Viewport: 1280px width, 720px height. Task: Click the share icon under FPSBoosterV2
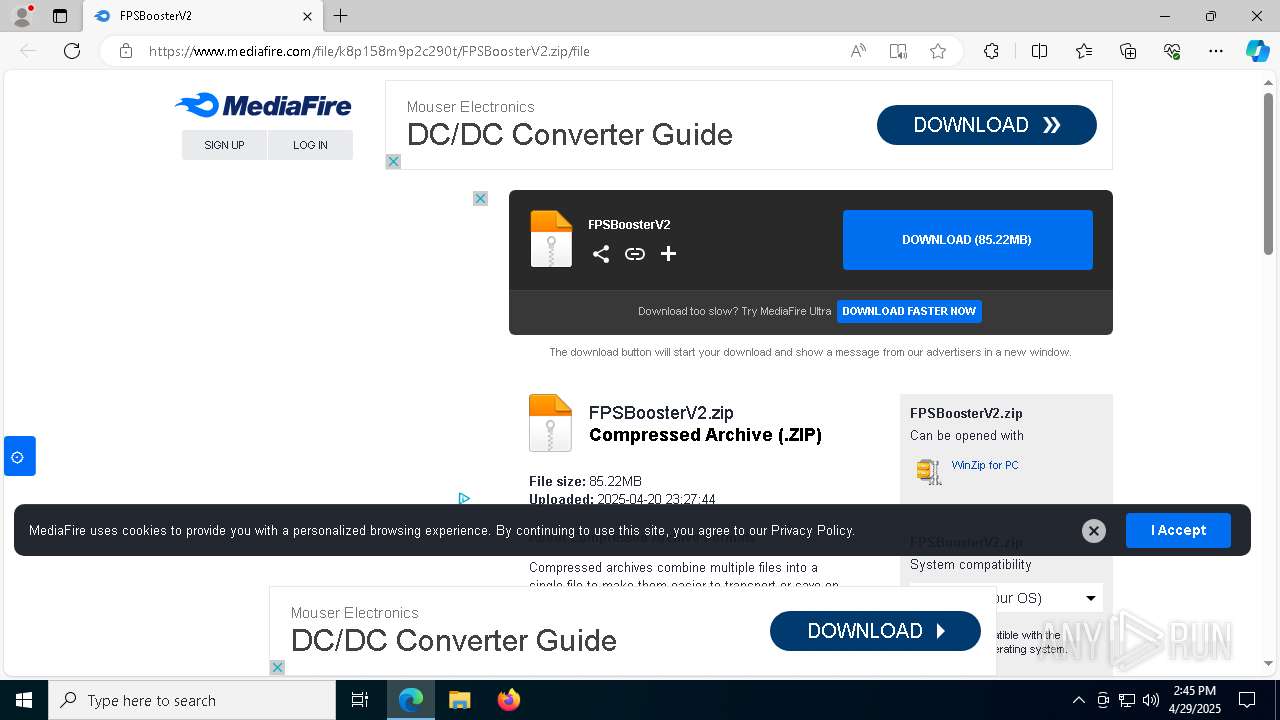click(x=601, y=254)
